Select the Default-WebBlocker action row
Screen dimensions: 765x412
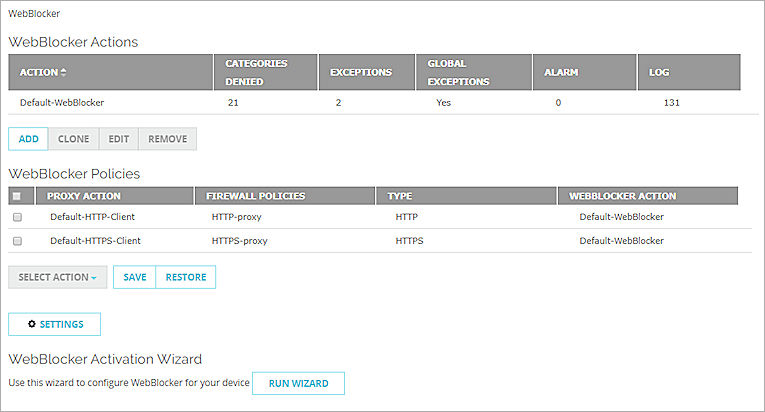62,102
